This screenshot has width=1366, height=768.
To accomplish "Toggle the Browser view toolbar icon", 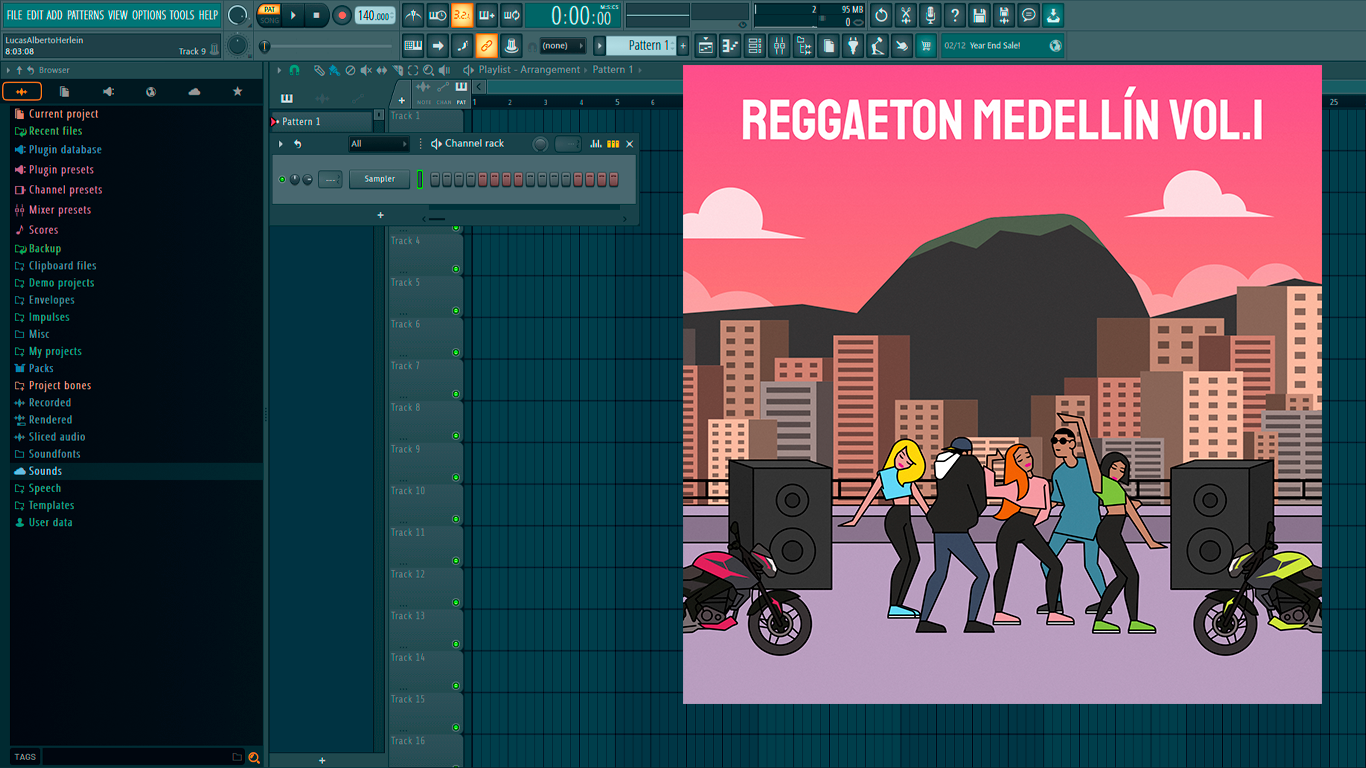I will pyautogui.click(x=804, y=45).
